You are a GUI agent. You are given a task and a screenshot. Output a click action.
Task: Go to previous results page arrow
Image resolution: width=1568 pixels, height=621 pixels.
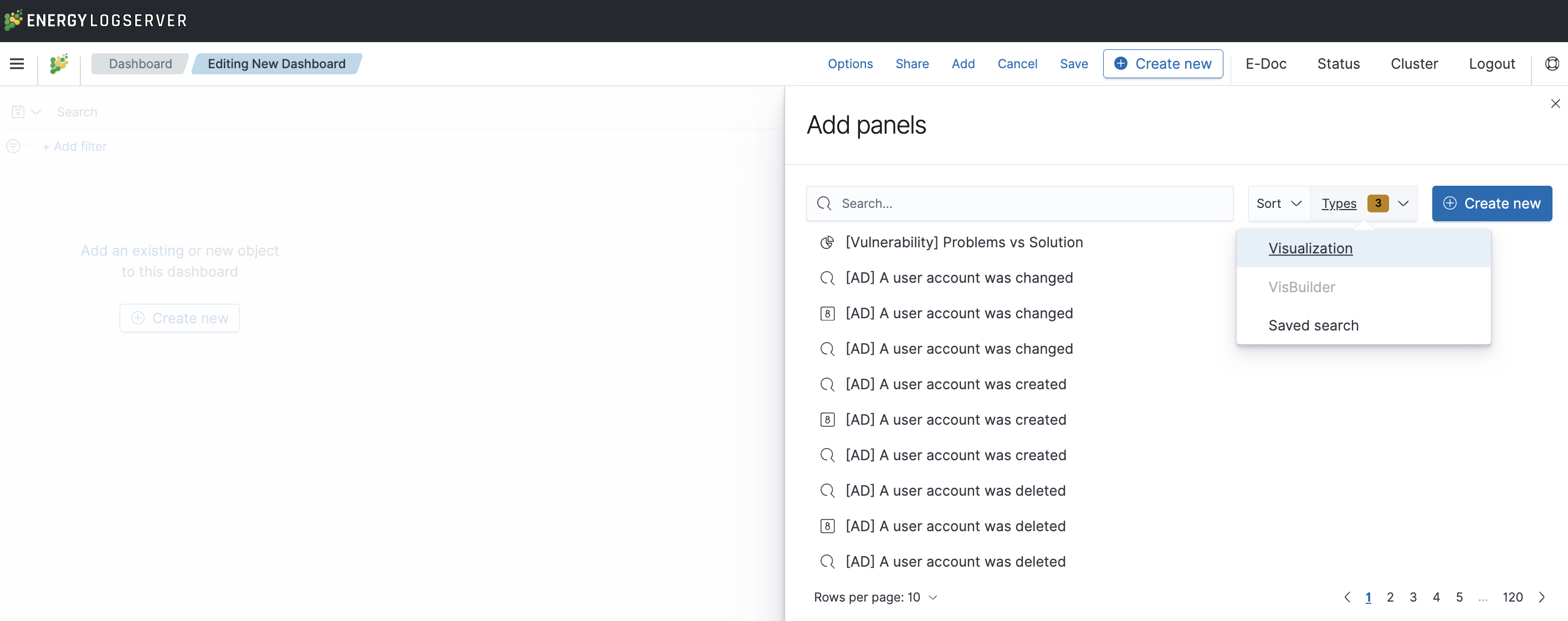pyautogui.click(x=1347, y=597)
